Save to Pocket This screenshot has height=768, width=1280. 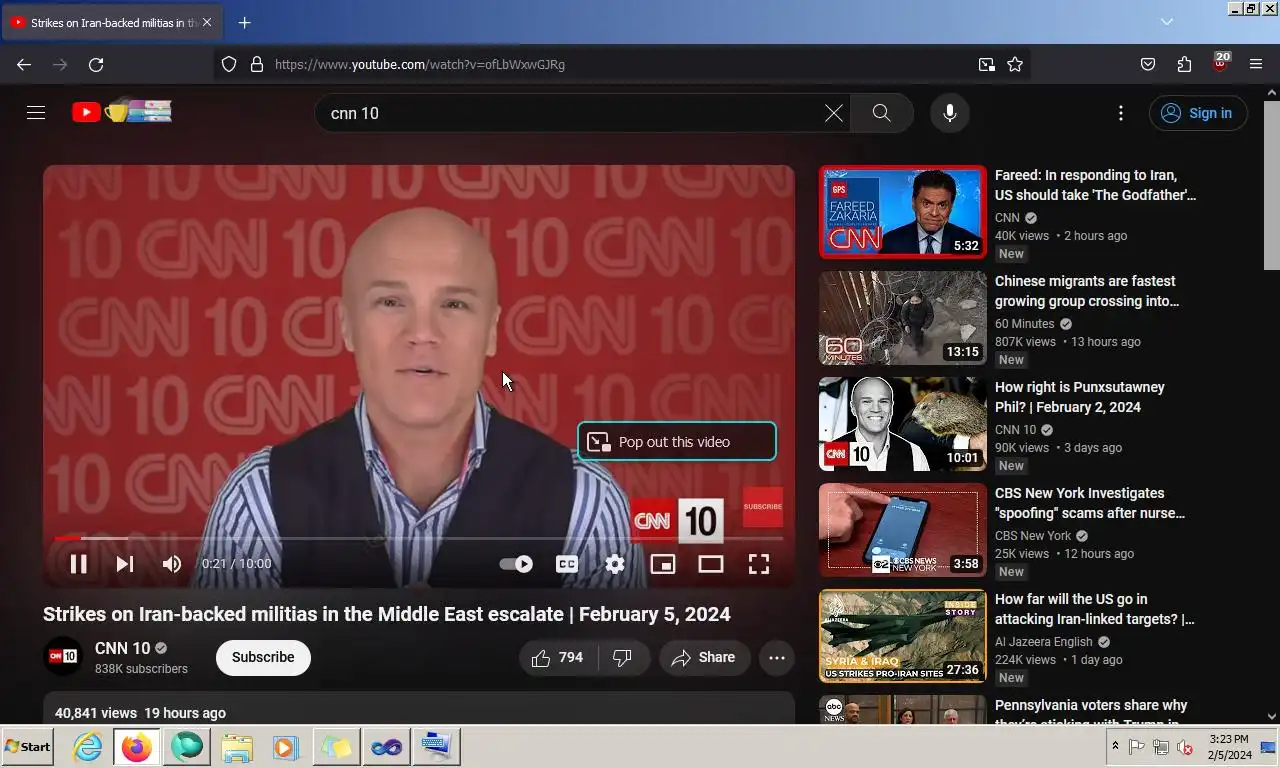tap(1148, 64)
